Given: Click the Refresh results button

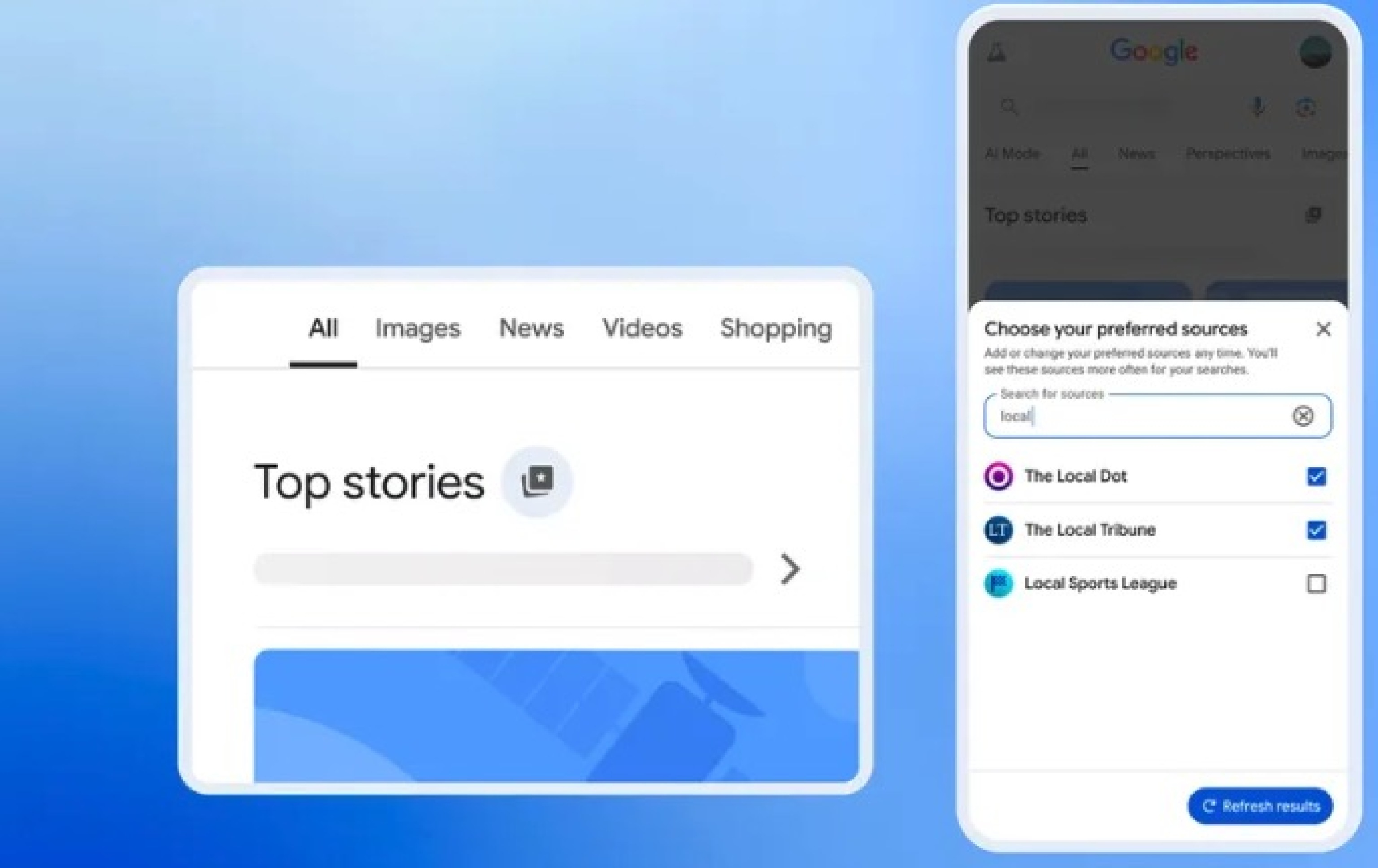Looking at the screenshot, I should pyautogui.click(x=1260, y=806).
